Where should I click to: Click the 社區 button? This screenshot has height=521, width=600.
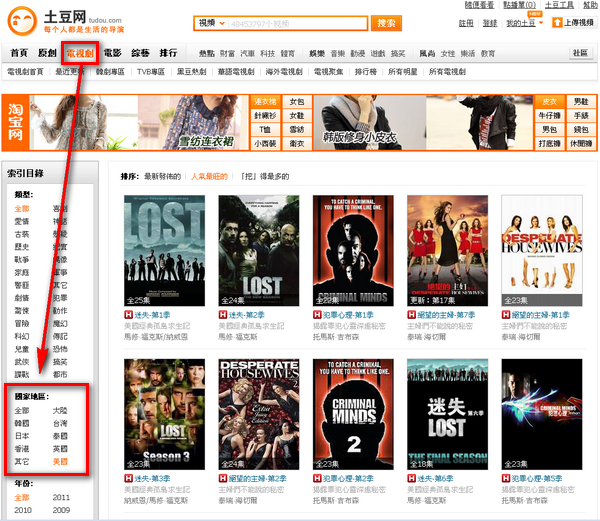580,53
